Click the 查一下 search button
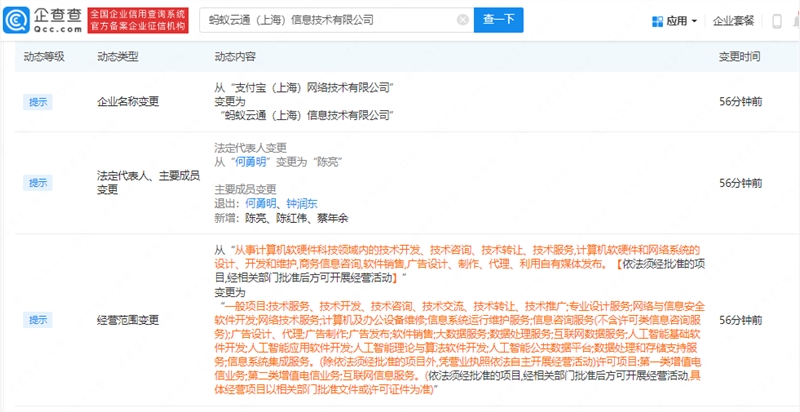Viewport: 800px width, 412px height. (498, 20)
